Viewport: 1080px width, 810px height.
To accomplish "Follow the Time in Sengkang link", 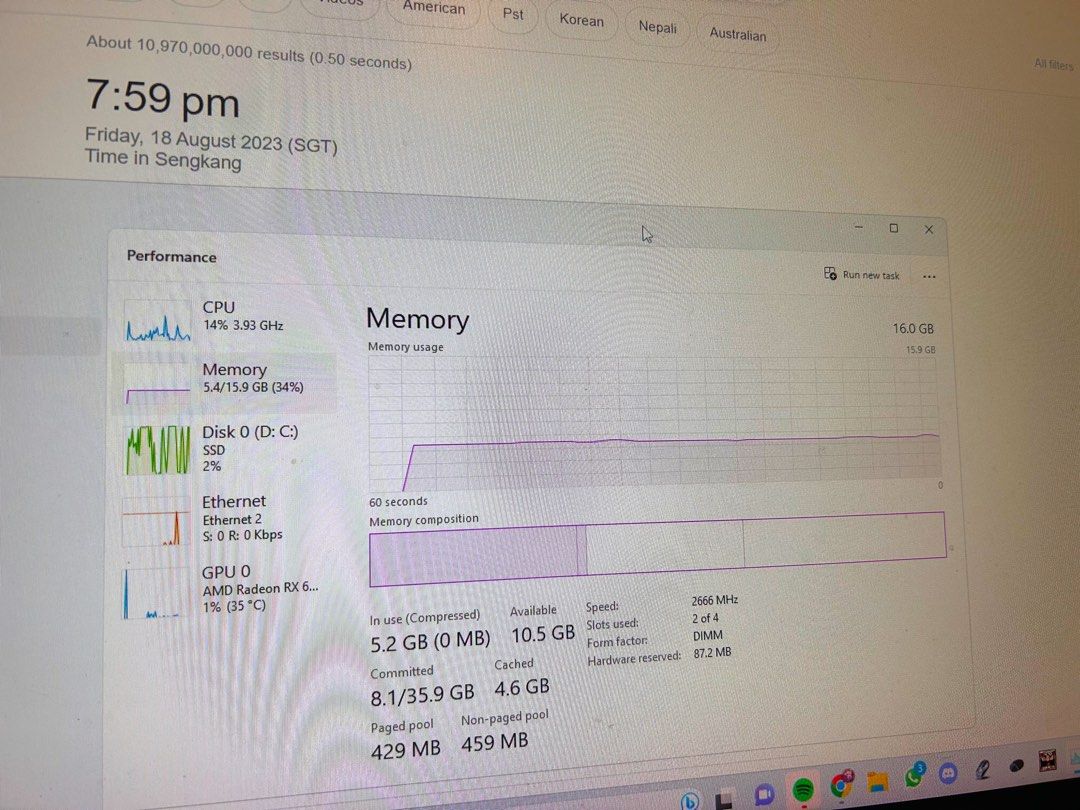I will 162,160.
